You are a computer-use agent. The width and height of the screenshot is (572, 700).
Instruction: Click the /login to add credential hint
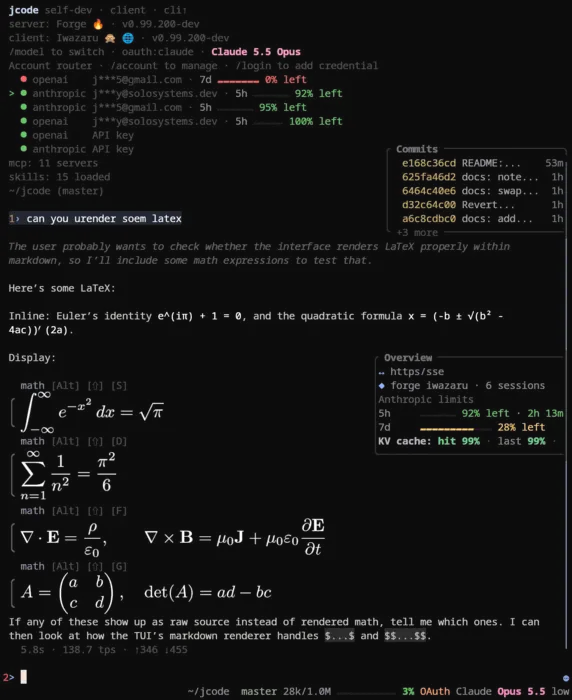coord(307,66)
